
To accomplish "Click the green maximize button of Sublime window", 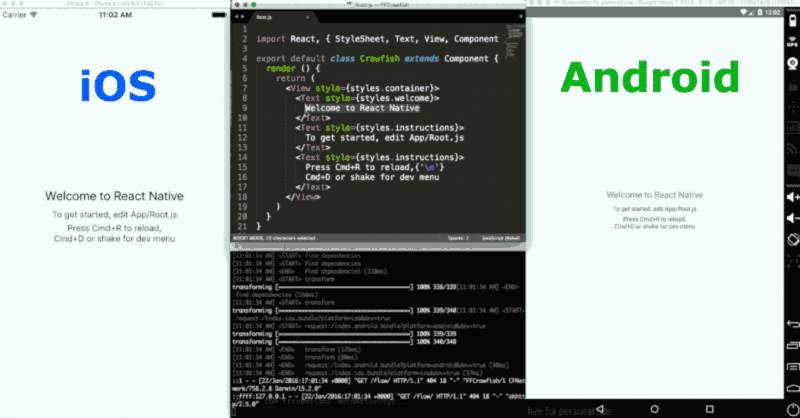I will (254, 5).
